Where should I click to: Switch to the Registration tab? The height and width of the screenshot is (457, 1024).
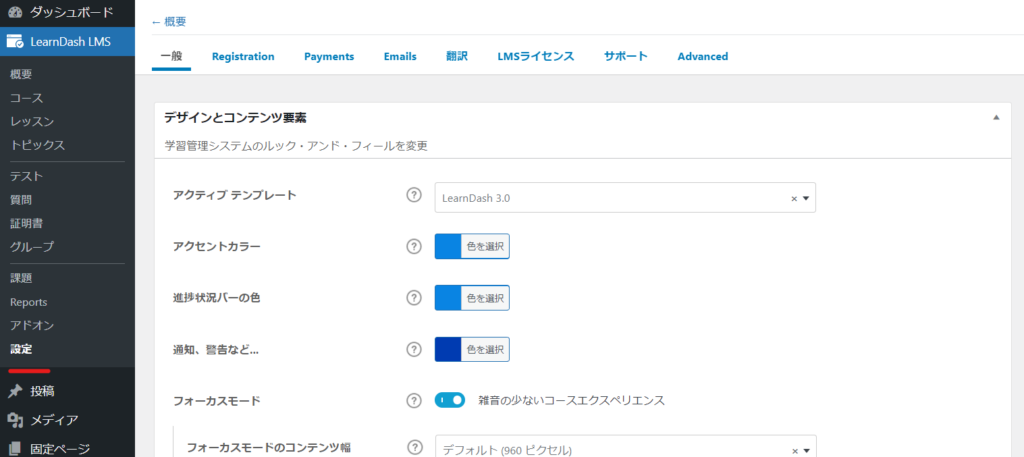point(243,57)
